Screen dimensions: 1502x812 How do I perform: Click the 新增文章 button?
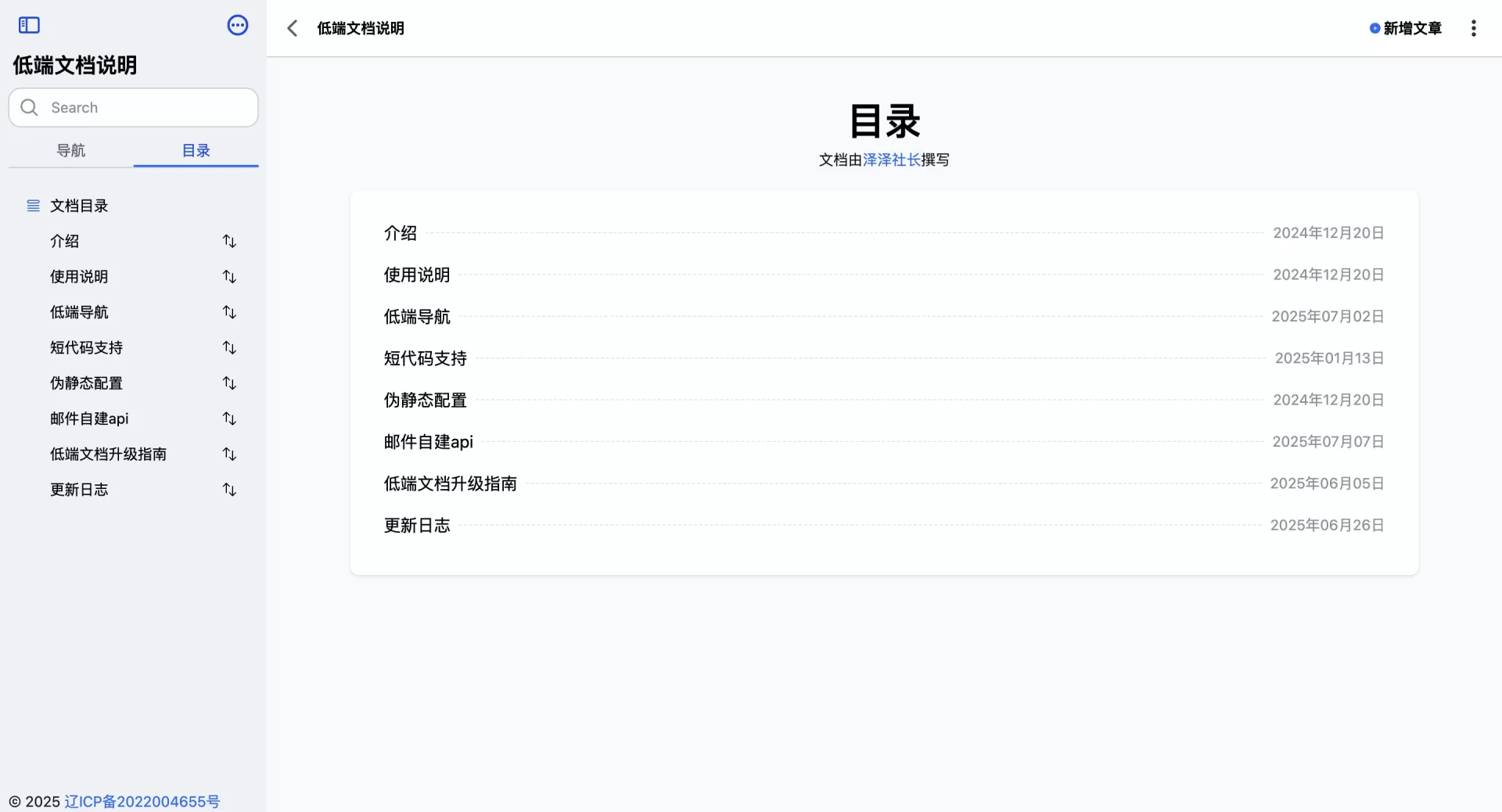(x=1406, y=28)
